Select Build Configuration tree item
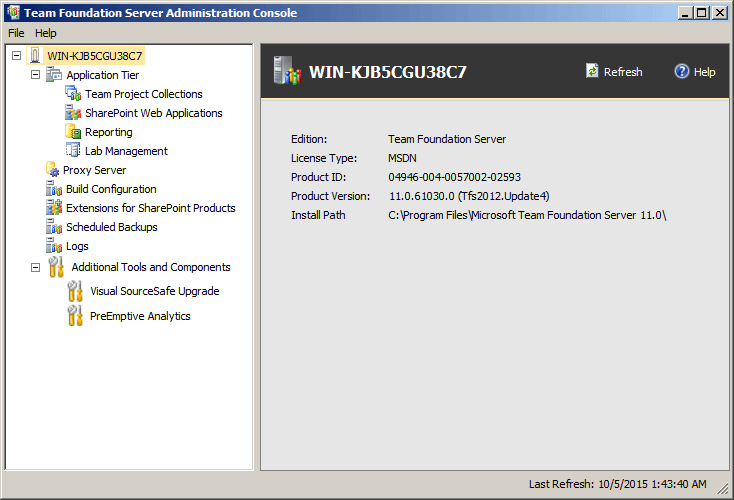Viewport: 734px width, 500px height. tap(111, 189)
